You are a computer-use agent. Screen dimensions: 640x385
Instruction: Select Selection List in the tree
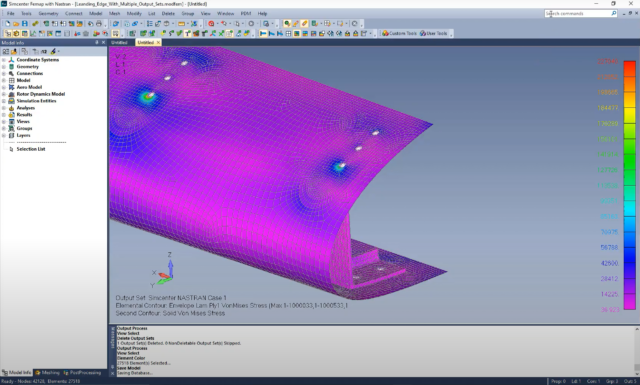[x=31, y=149]
